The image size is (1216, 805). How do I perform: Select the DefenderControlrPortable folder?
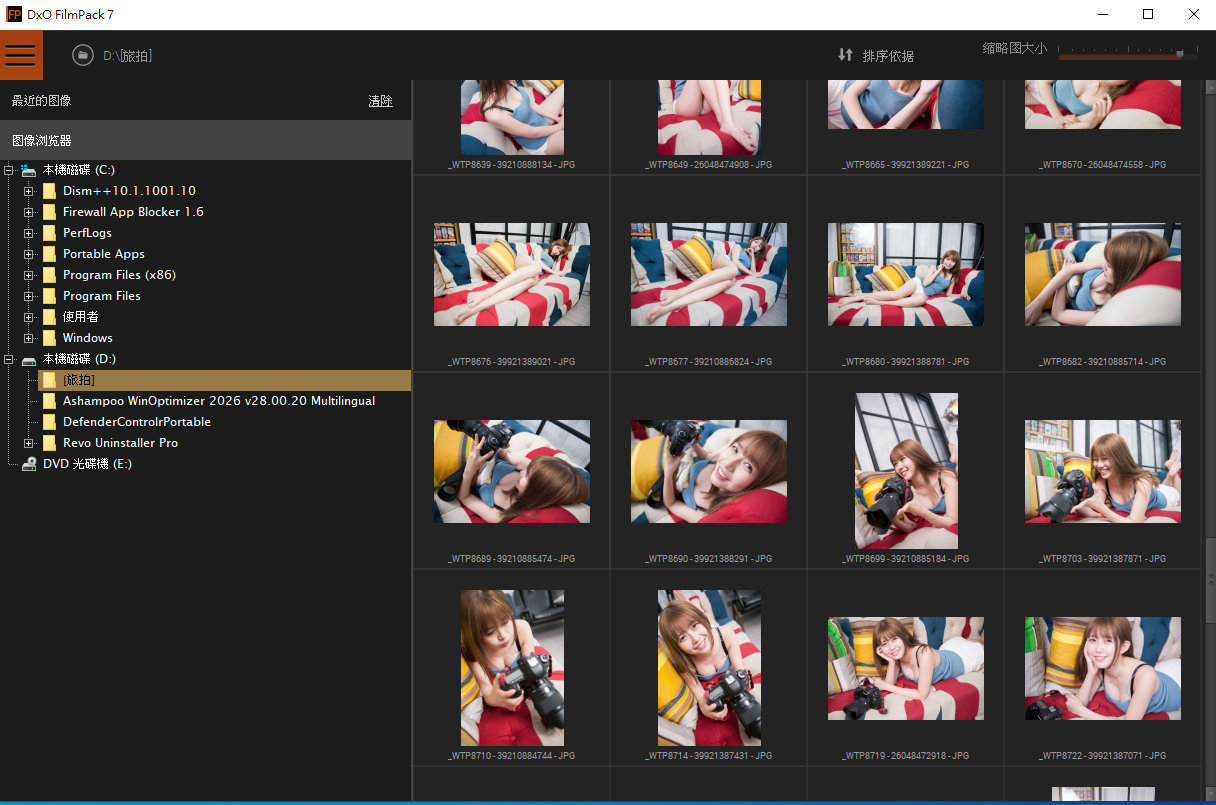[136, 422]
